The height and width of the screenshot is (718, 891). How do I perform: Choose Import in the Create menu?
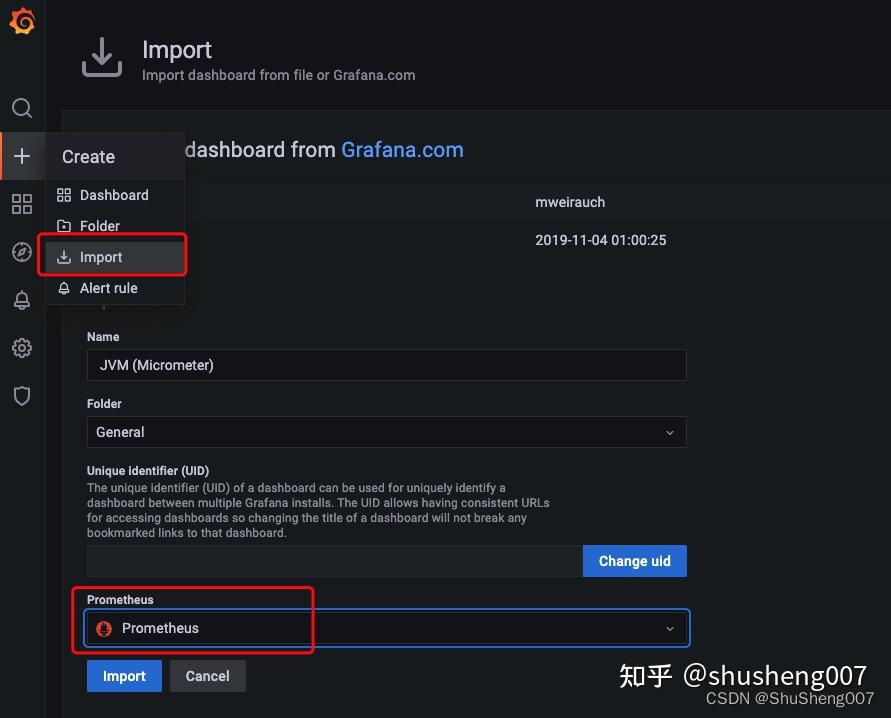[103, 257]
